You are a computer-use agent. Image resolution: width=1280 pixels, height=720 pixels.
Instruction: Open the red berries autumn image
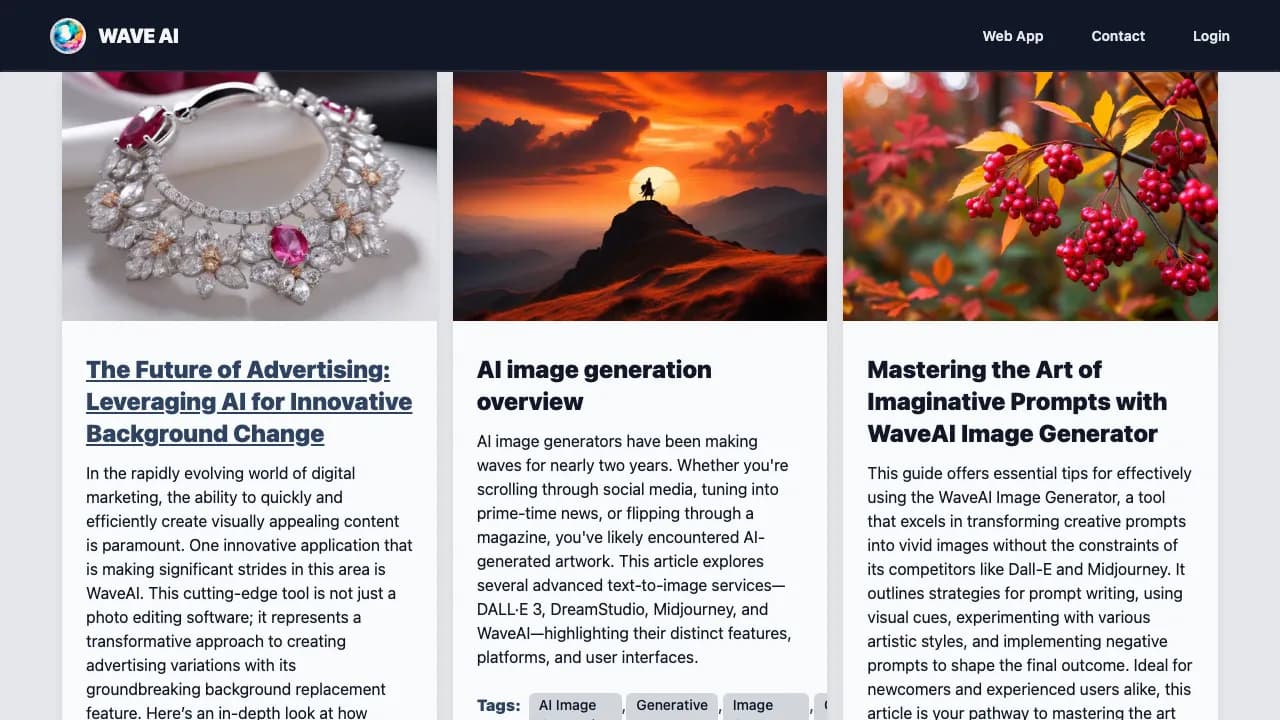coord(1030,196)
